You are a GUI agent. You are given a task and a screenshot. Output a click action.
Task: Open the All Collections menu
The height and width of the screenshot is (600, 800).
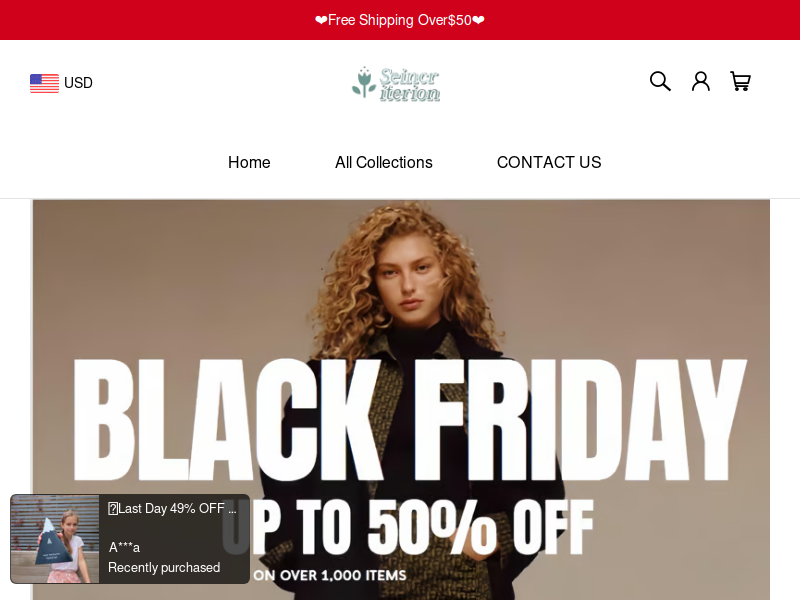click(x=384, y=162)
